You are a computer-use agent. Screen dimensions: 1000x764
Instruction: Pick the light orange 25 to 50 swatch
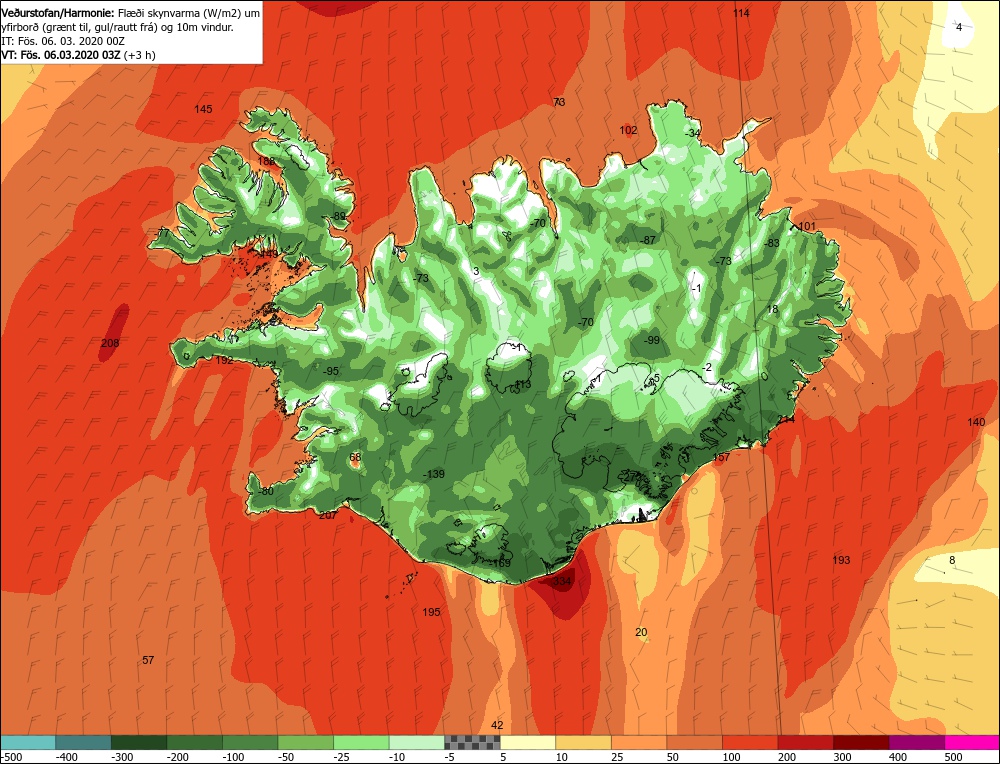click(638, 742)
